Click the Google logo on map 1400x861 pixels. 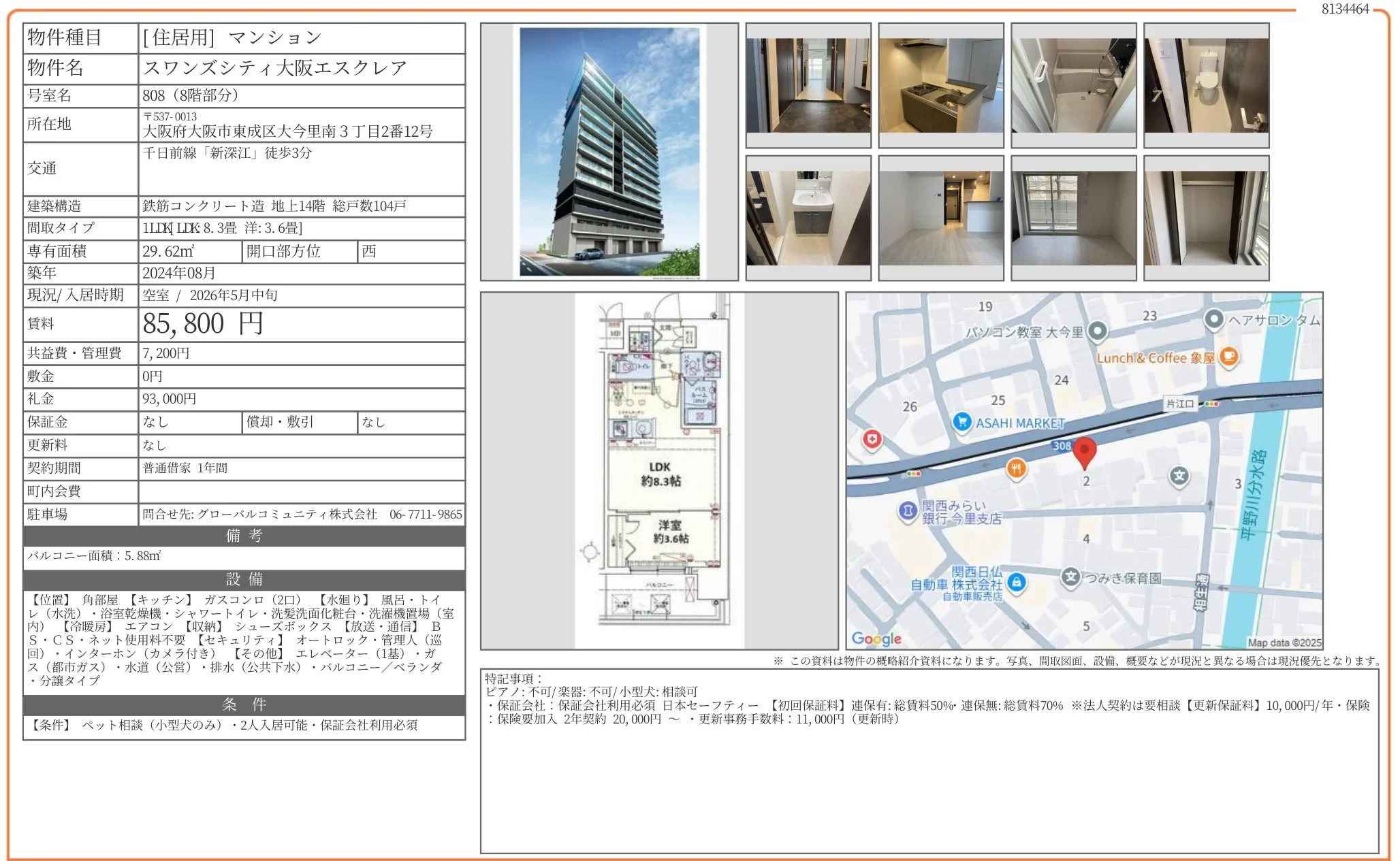pyautogui.click(x=876, y=638)
